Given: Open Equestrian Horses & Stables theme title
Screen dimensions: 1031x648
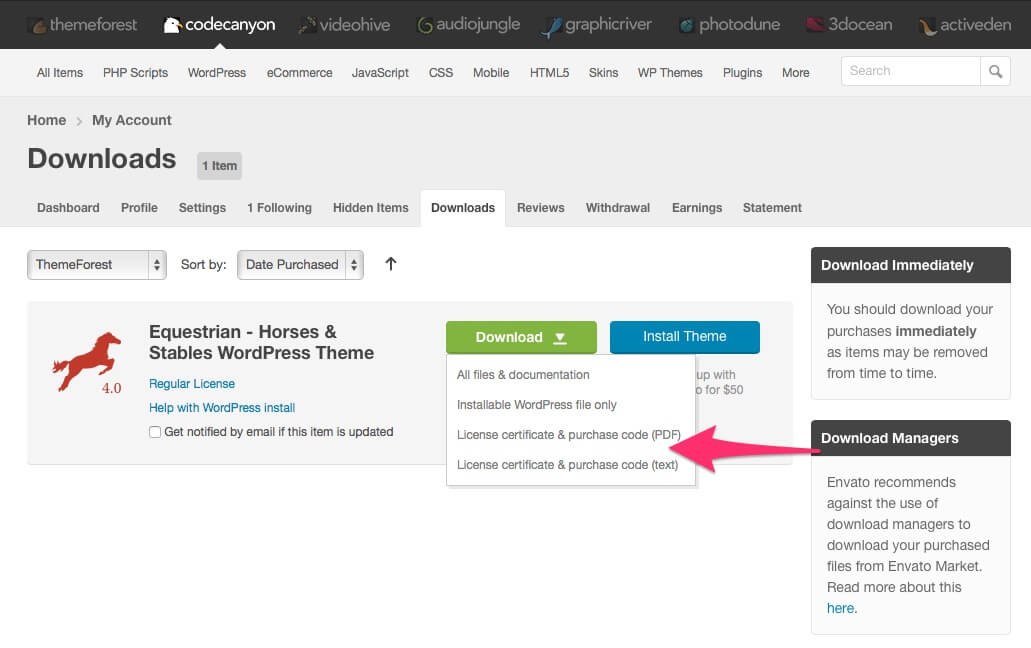Looking at the screenshot, I should point(261,342).
